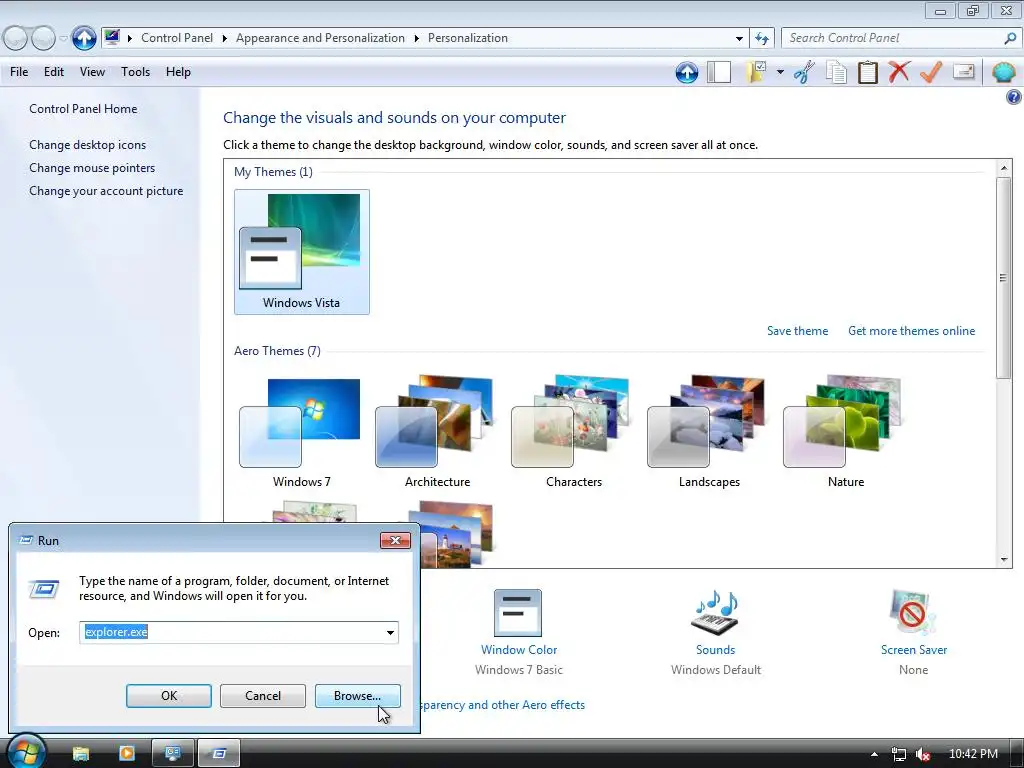1024x768 pixels.
Task: Open the Tools menu
Action: pos(135,72)
